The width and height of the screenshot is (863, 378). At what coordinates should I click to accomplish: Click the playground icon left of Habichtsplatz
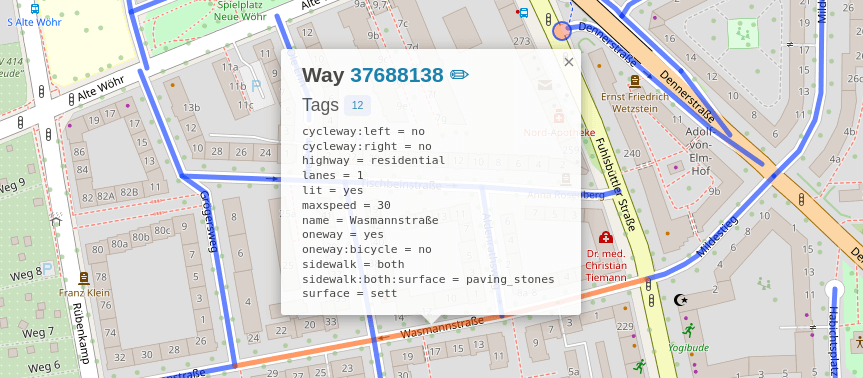(763, 283)
